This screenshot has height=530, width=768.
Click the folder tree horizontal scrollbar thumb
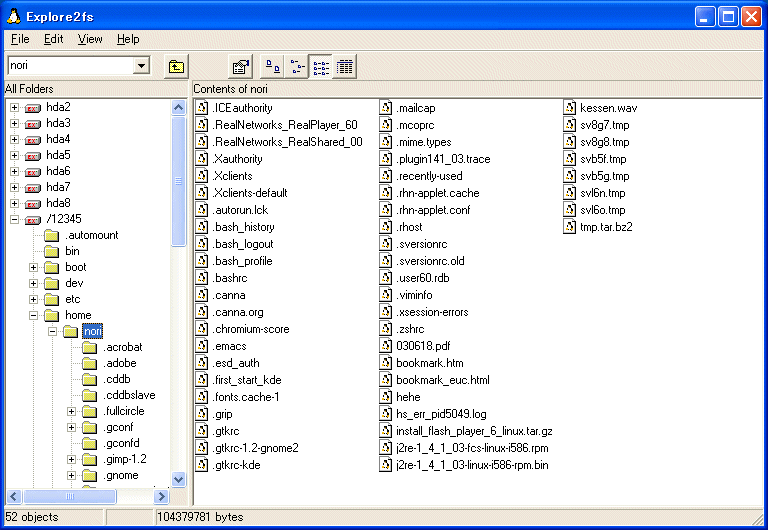click(70, 497)
